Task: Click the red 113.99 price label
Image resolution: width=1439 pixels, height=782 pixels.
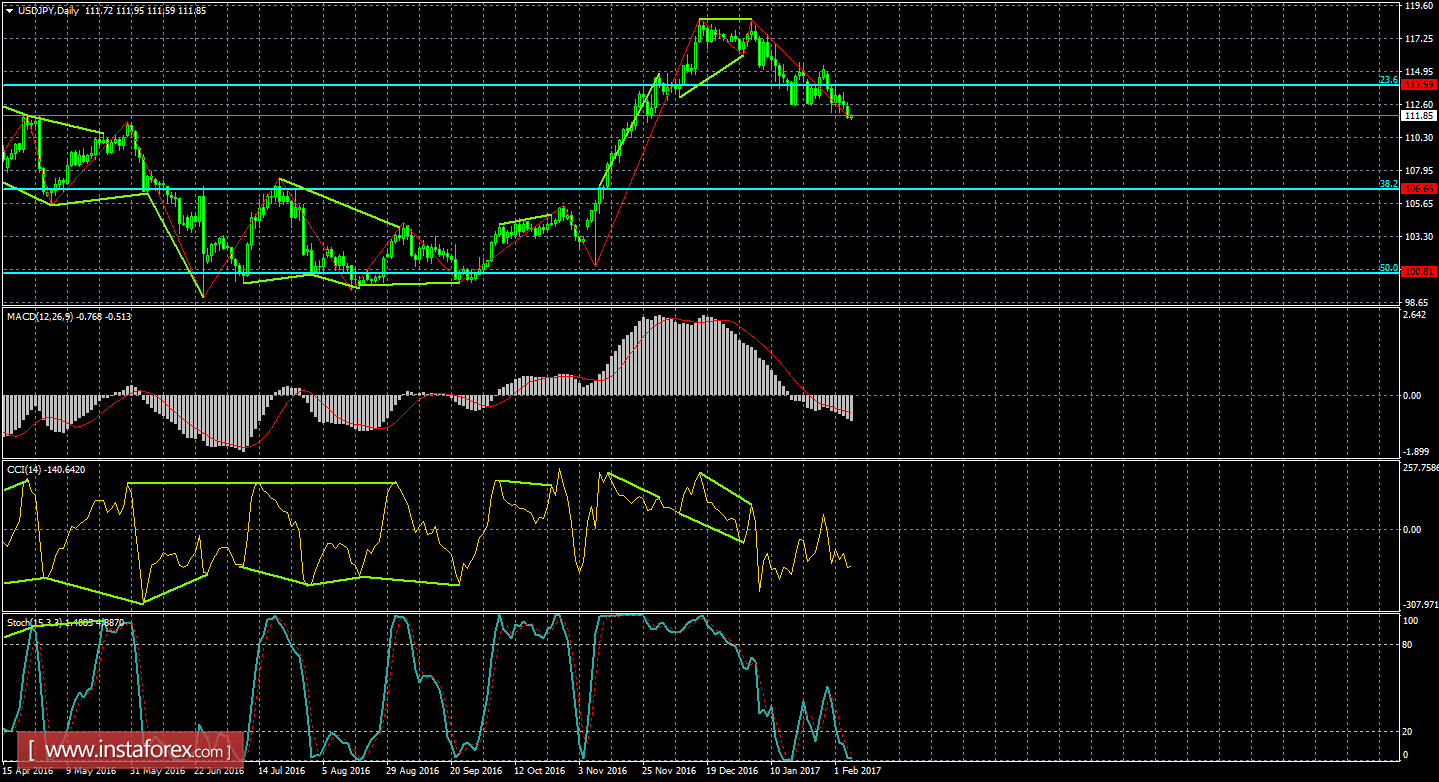Action: pyautogui.click(x=1418, y=85)
